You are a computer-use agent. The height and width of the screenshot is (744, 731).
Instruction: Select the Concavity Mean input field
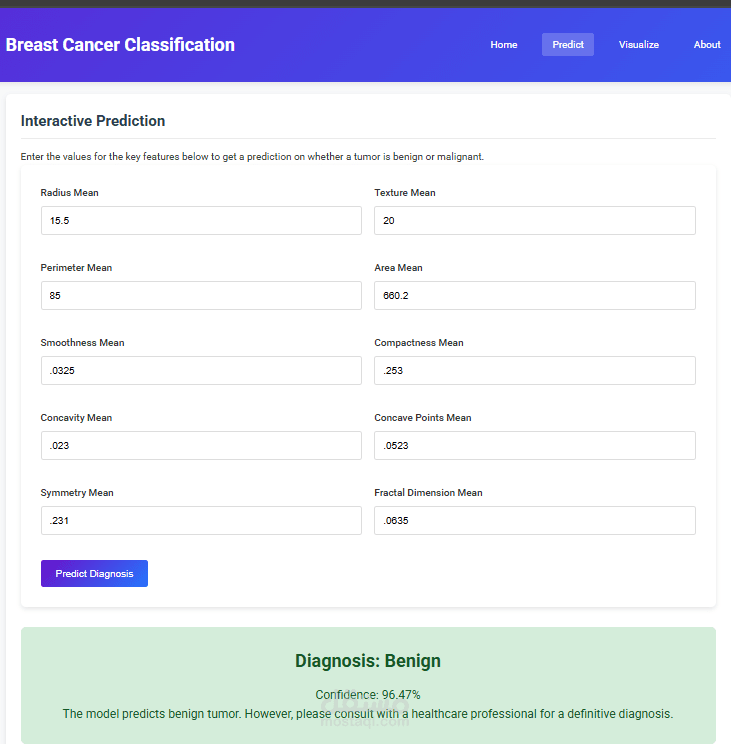[x=201, y=446]
